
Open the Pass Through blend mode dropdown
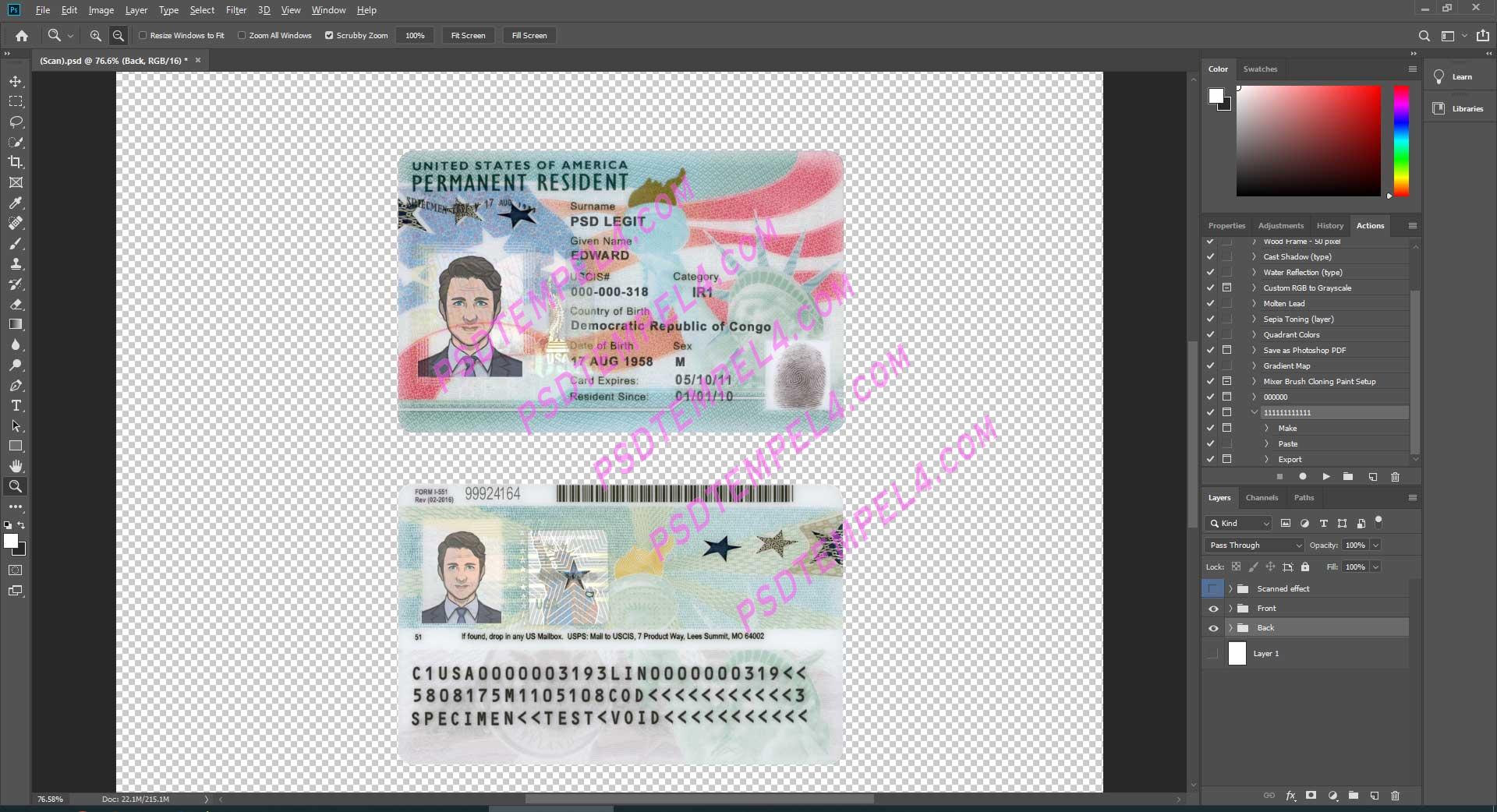click(1251, 545)
